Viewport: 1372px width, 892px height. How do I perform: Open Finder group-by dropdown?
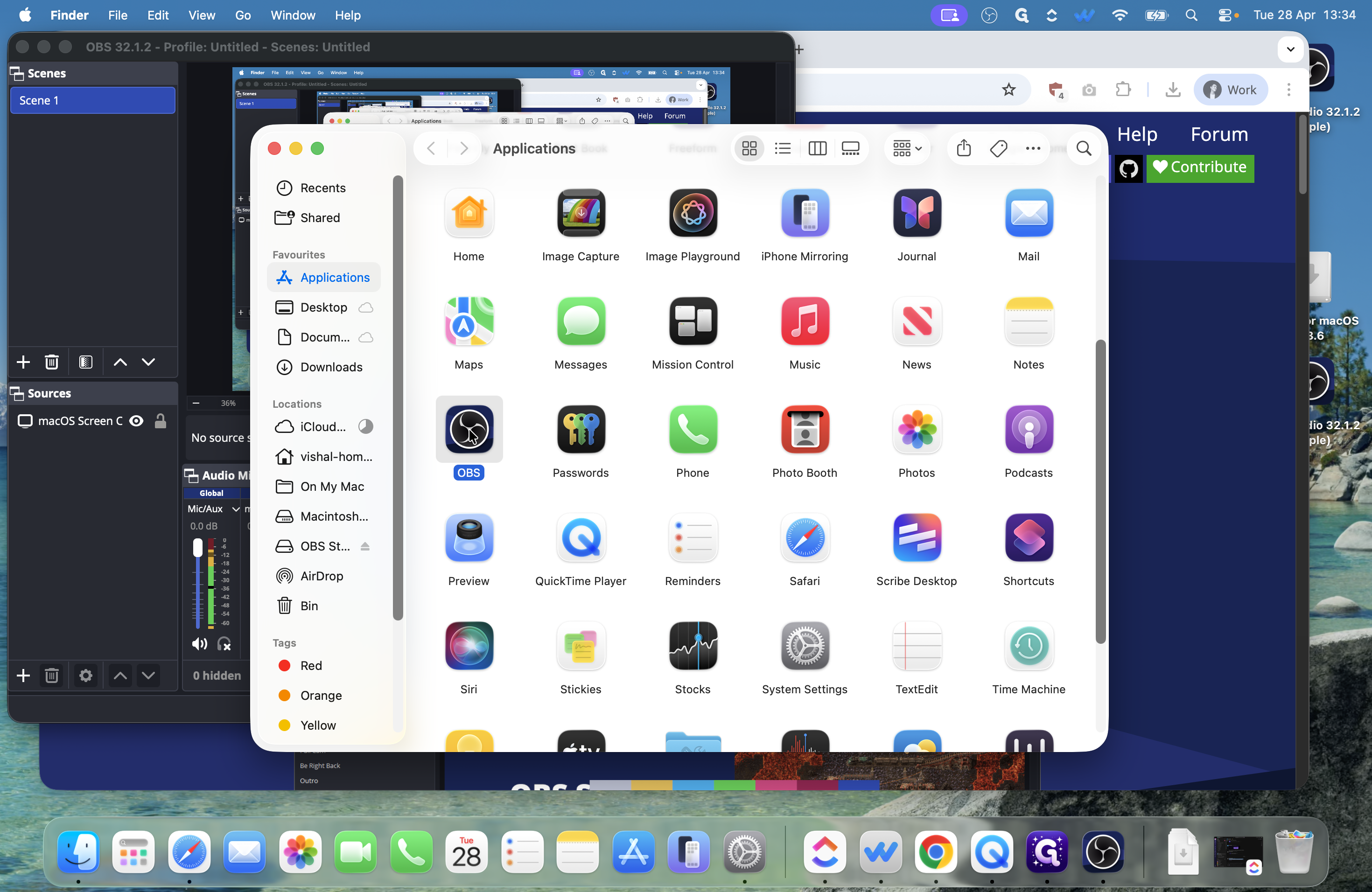(x=907, y=149)
